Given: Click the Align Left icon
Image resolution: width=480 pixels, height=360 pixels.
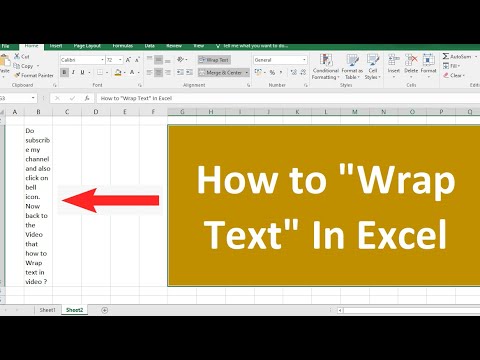Looking at the screenshot, I should point(150,72).
